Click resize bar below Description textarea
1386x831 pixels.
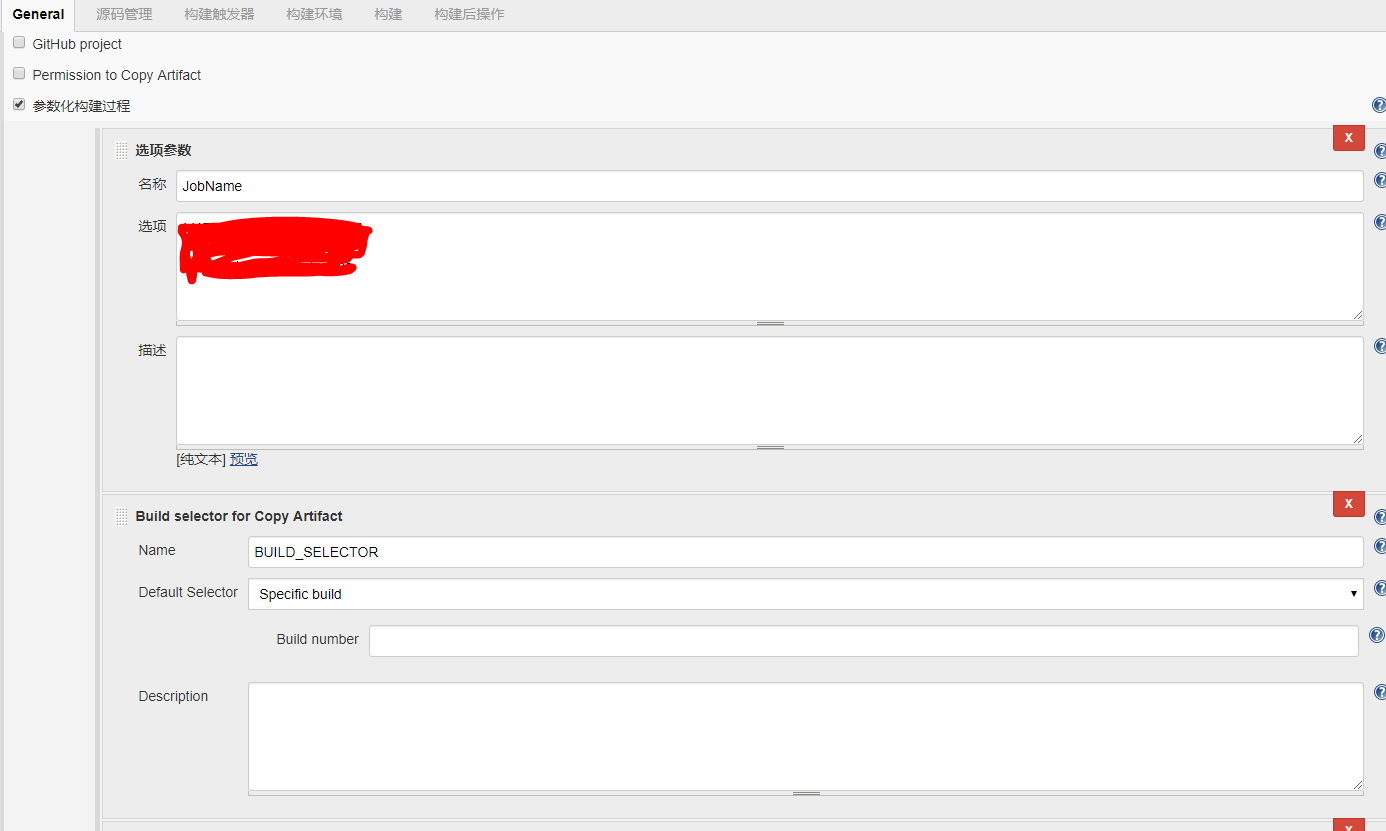(x=805, y=793)
